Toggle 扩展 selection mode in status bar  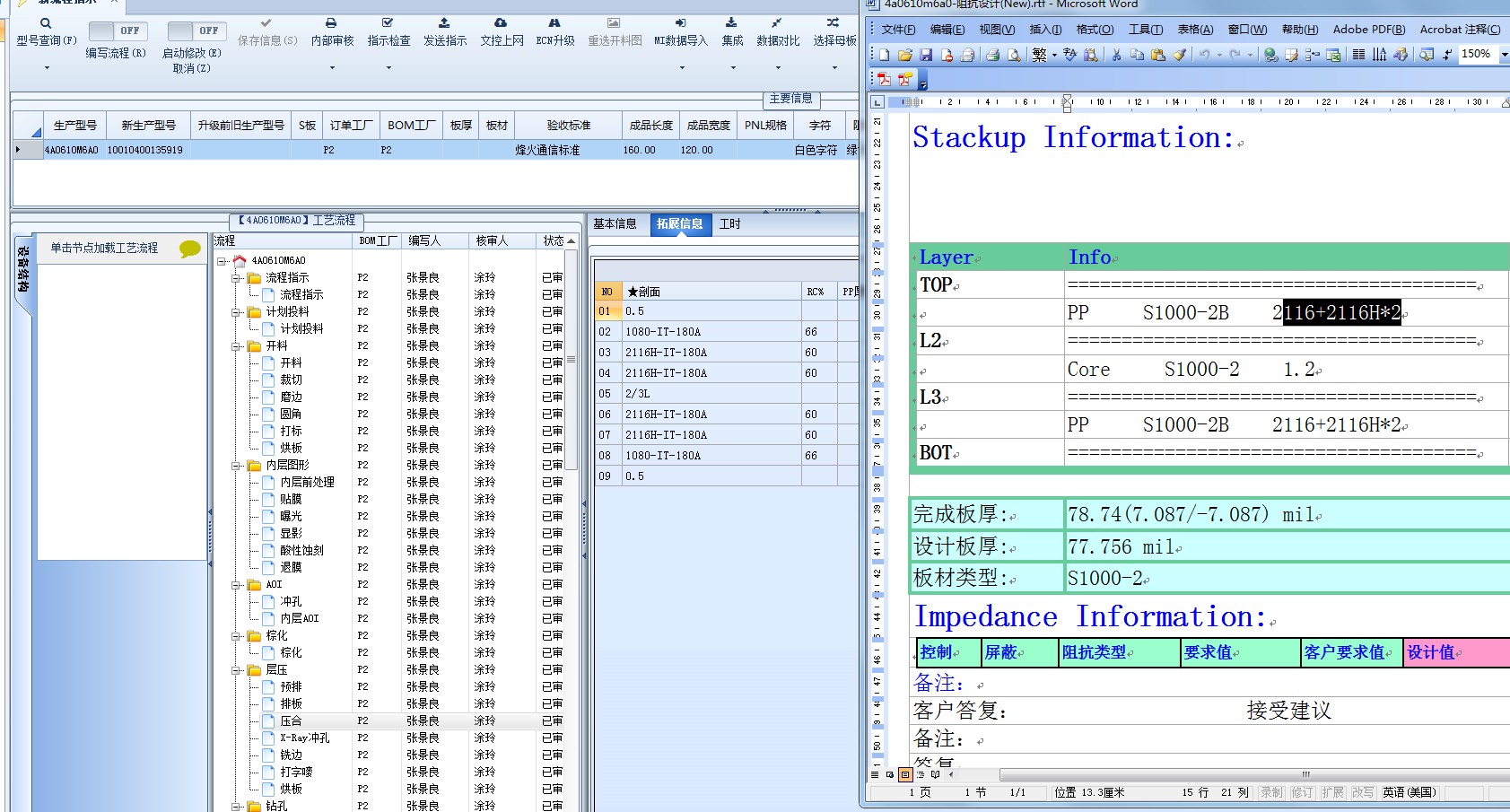(1332, 792)
